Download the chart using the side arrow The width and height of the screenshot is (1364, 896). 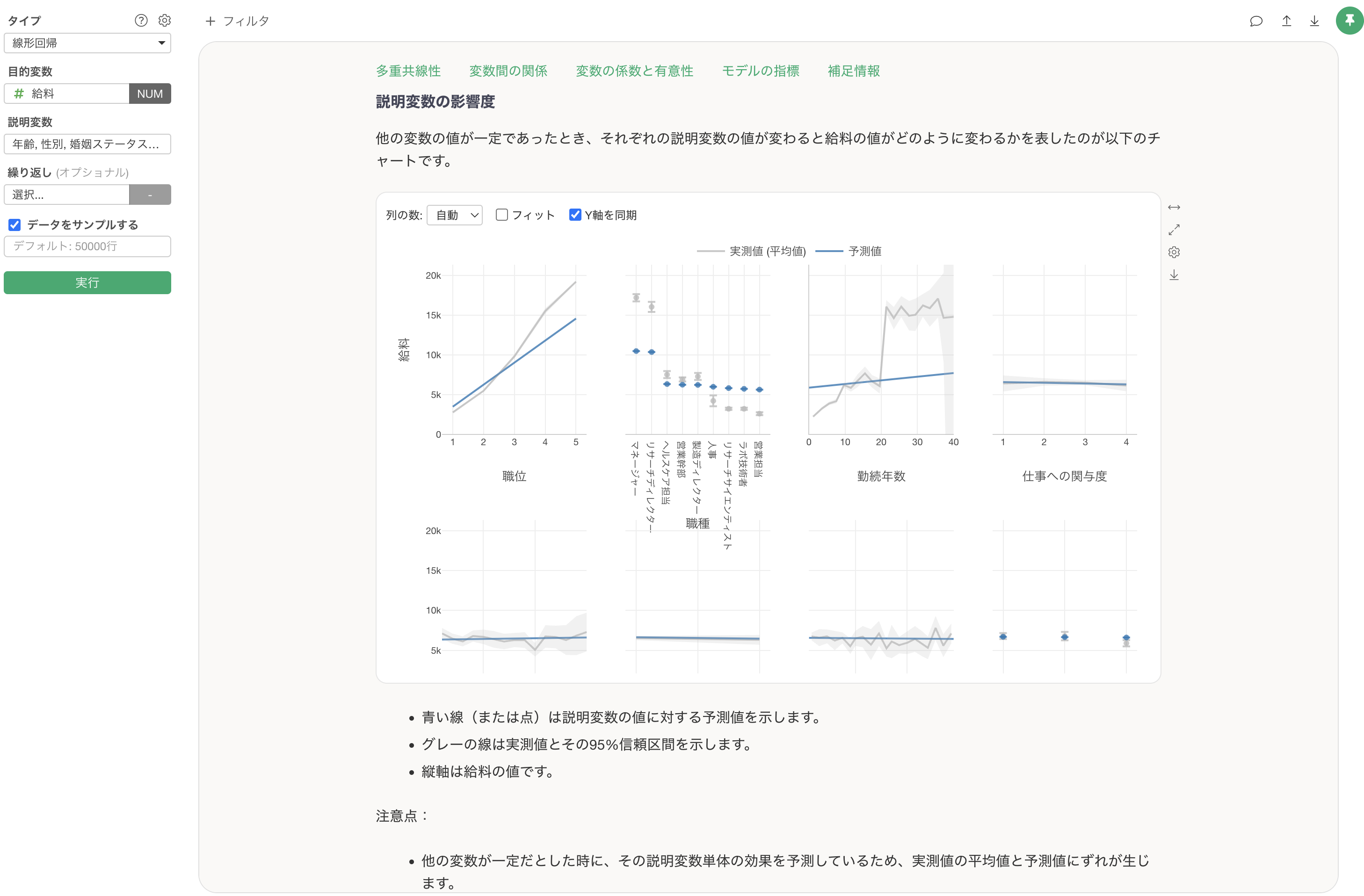point(1174,275)
